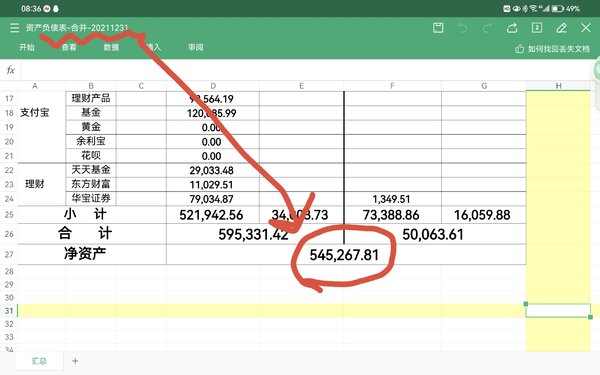
Task: Add new sheet with plus button
Action: tap(75, 361)
